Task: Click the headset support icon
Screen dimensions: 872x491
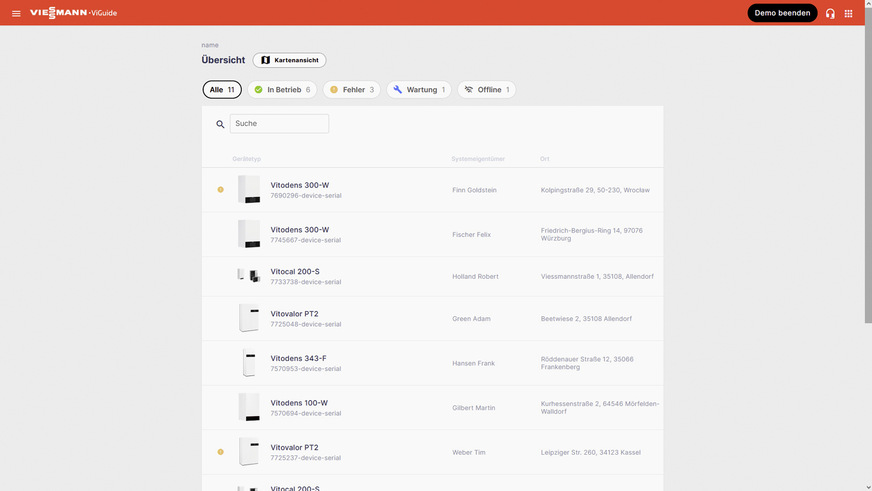Action: [830, 13]
